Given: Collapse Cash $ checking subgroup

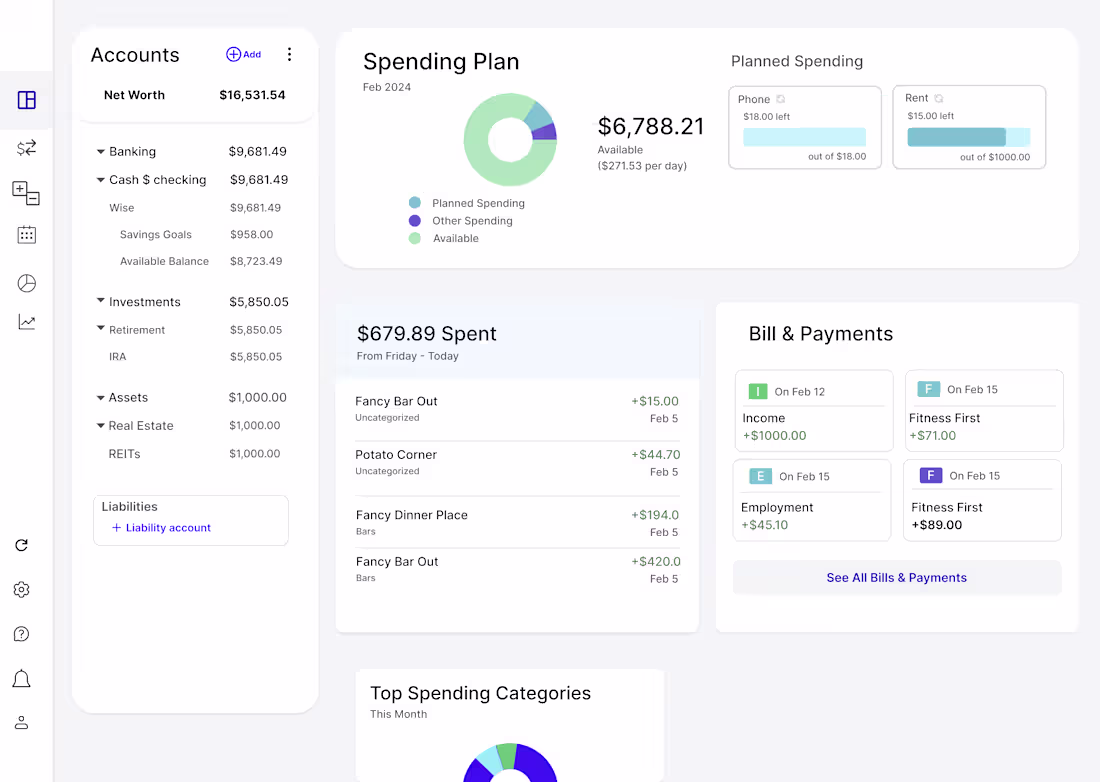Looking at the screenshot, I should (100, 180).
